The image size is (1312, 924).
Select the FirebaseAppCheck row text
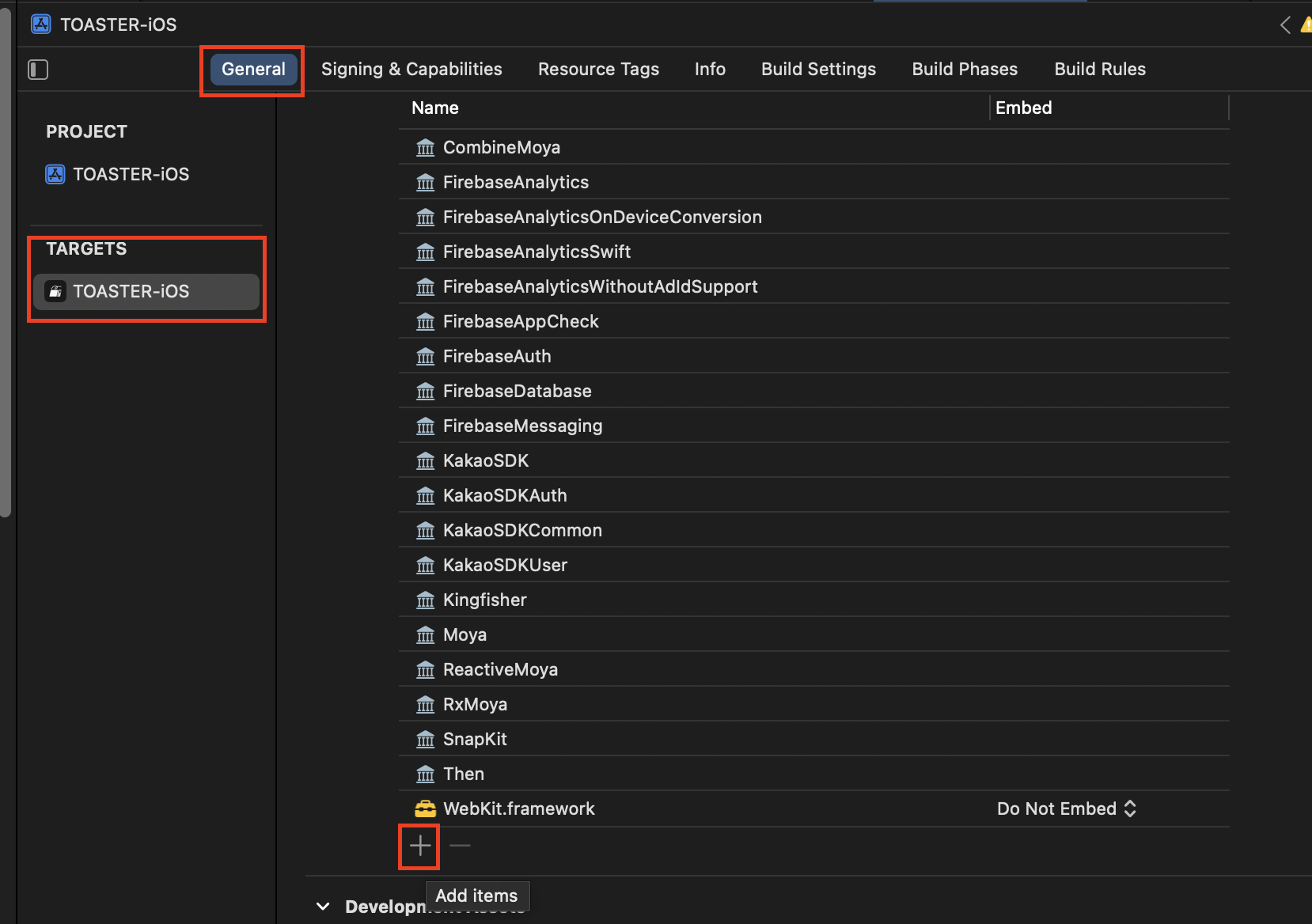click(521, 321)
